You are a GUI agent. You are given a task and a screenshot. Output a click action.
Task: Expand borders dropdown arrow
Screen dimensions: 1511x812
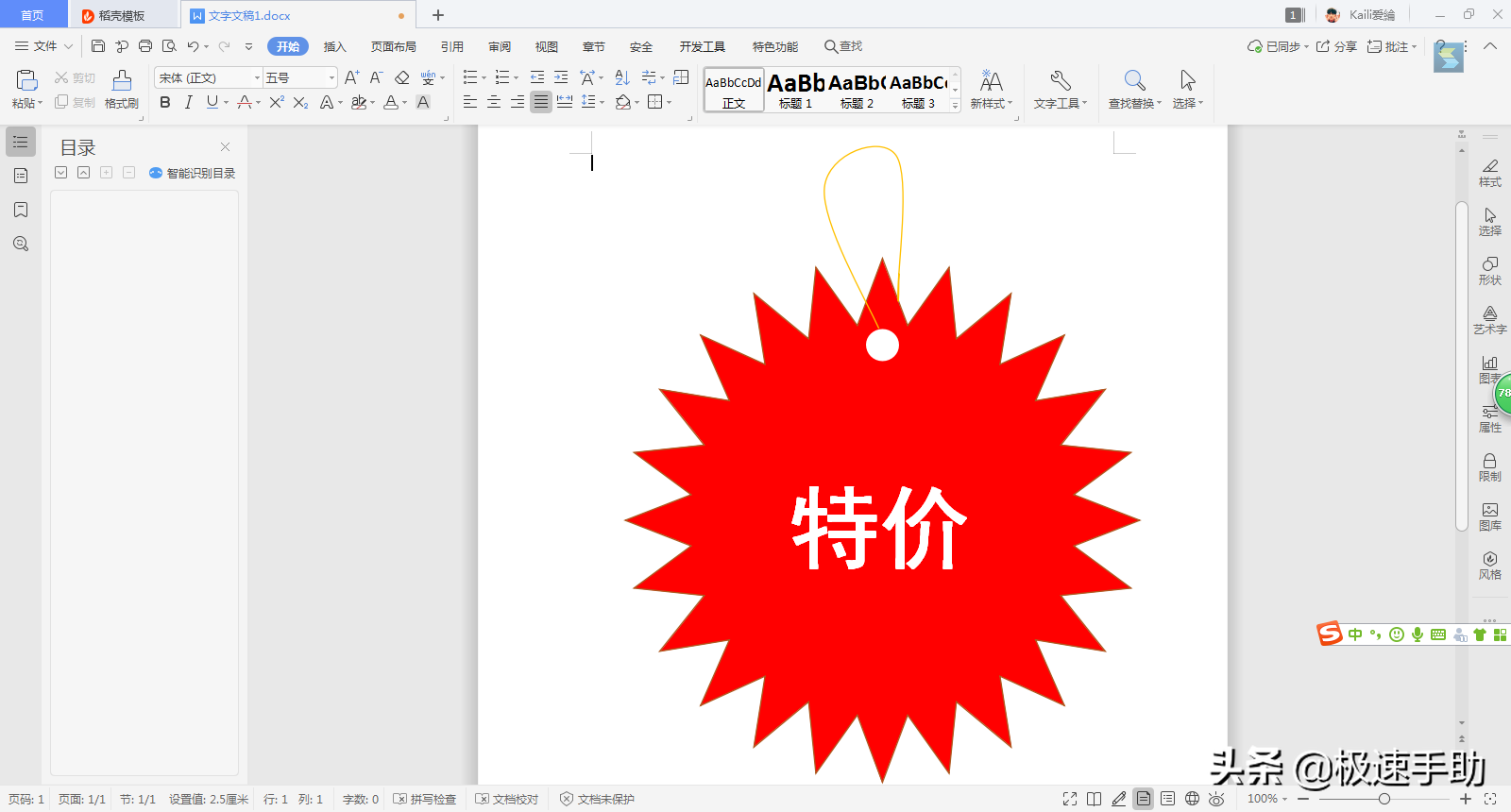669,103
